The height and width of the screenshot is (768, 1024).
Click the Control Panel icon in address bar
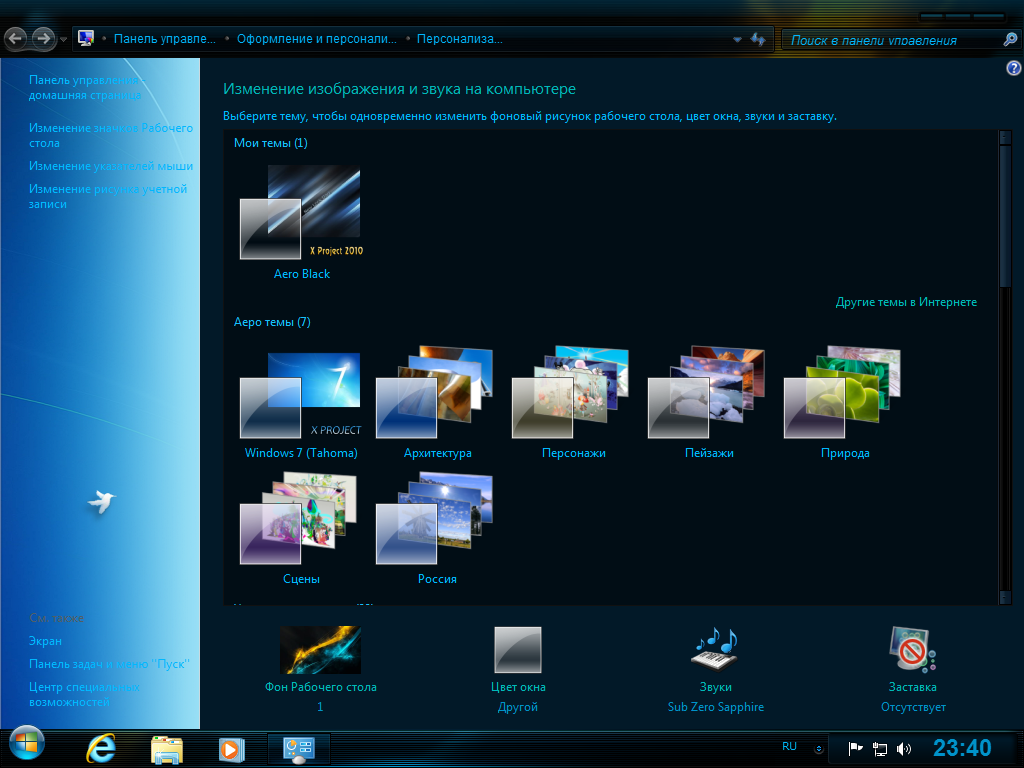tap(86, 39)
